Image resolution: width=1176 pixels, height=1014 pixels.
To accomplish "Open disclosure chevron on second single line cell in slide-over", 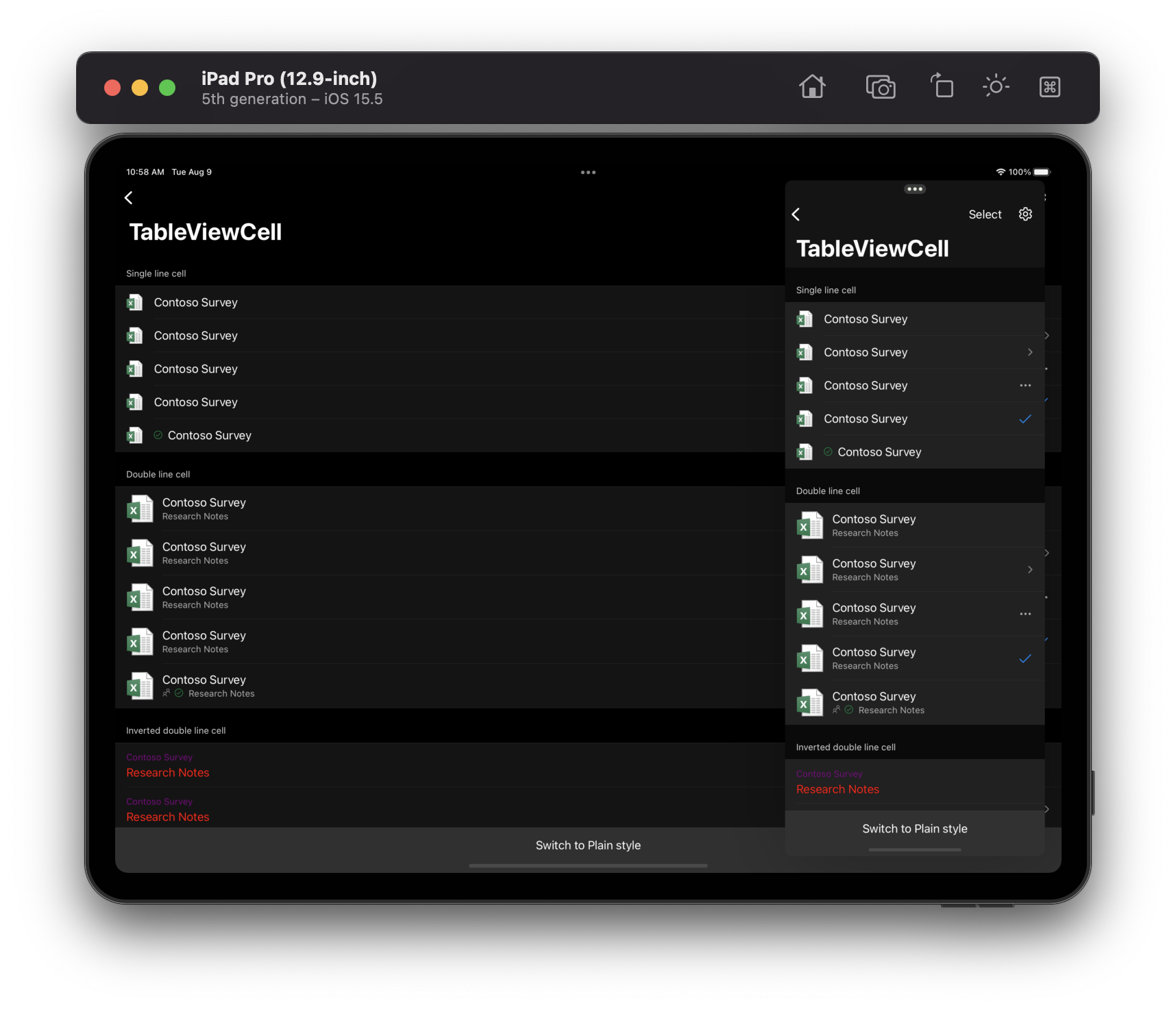I will 1030,352.
